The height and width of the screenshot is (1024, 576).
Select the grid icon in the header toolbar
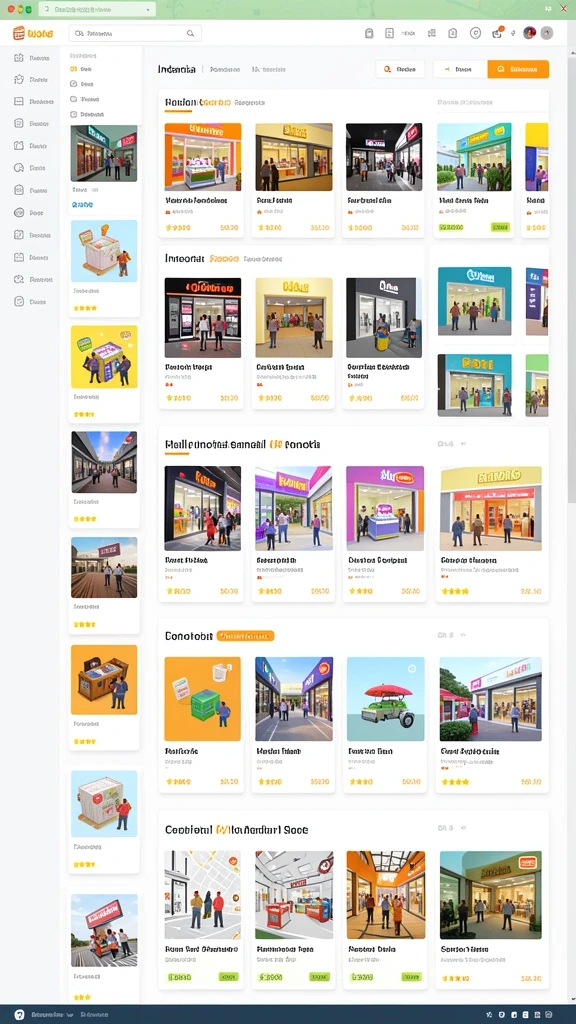[432, 33]
